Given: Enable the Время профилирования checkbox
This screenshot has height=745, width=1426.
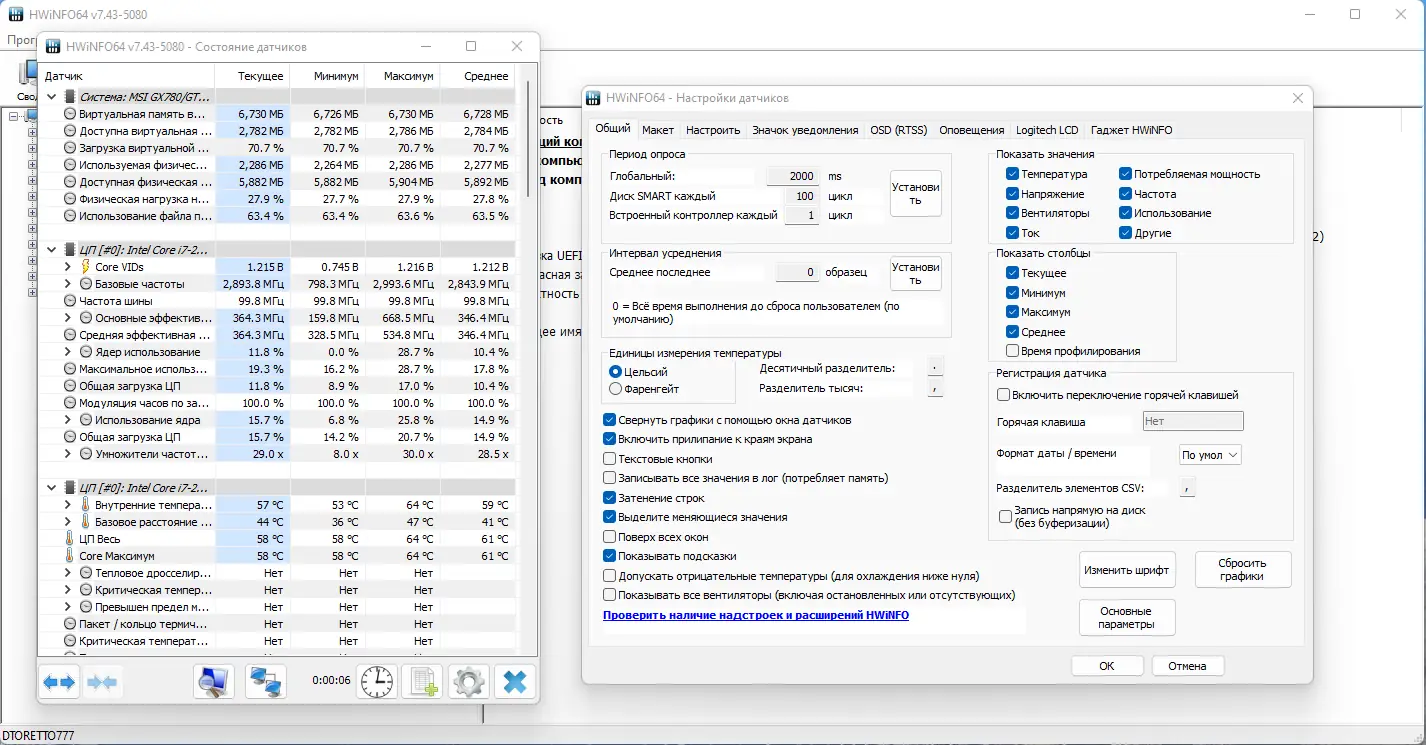Looking at the screenshot, I should click(1013, 351).
